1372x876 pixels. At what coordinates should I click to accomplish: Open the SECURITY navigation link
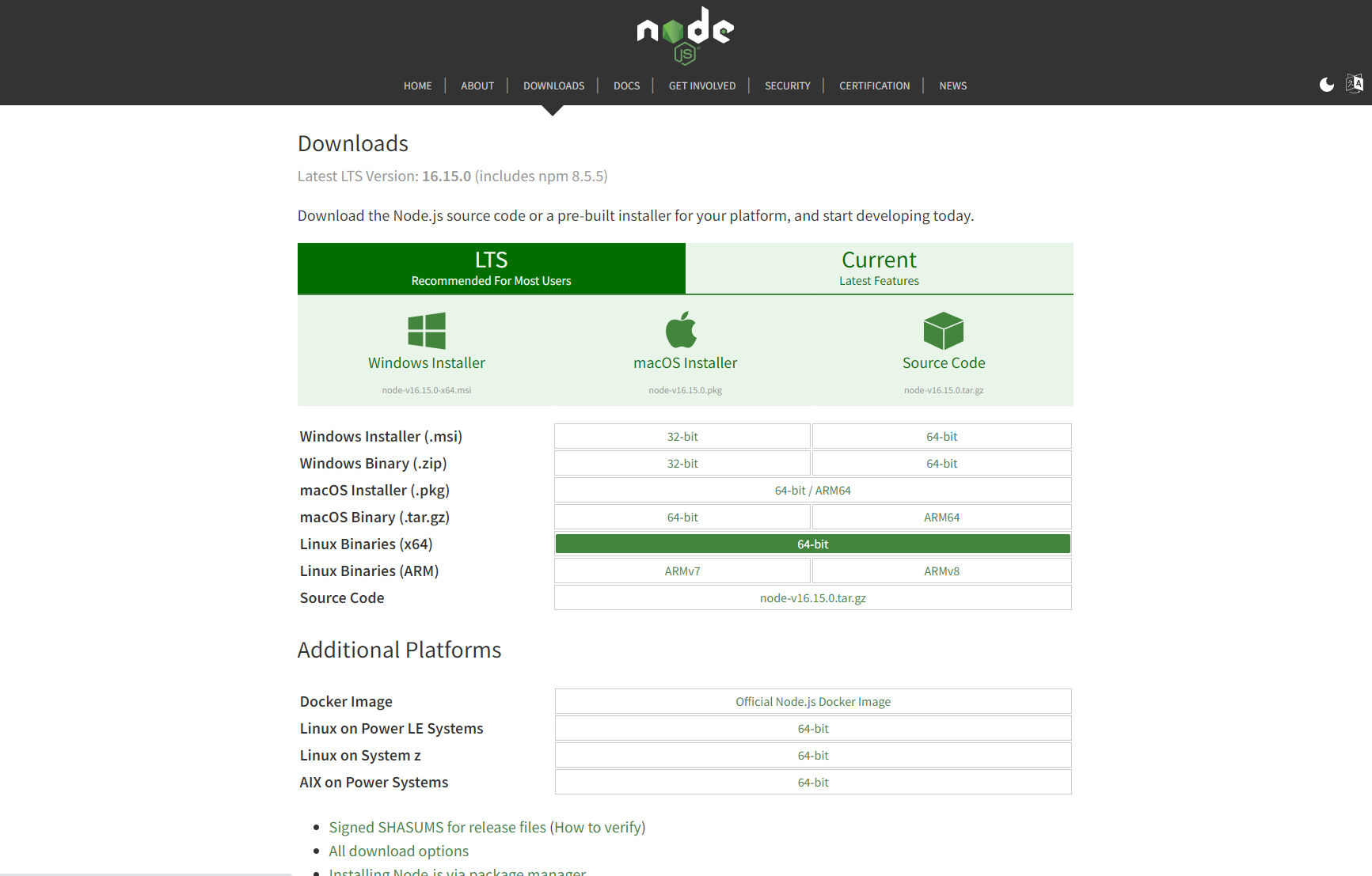787,86
